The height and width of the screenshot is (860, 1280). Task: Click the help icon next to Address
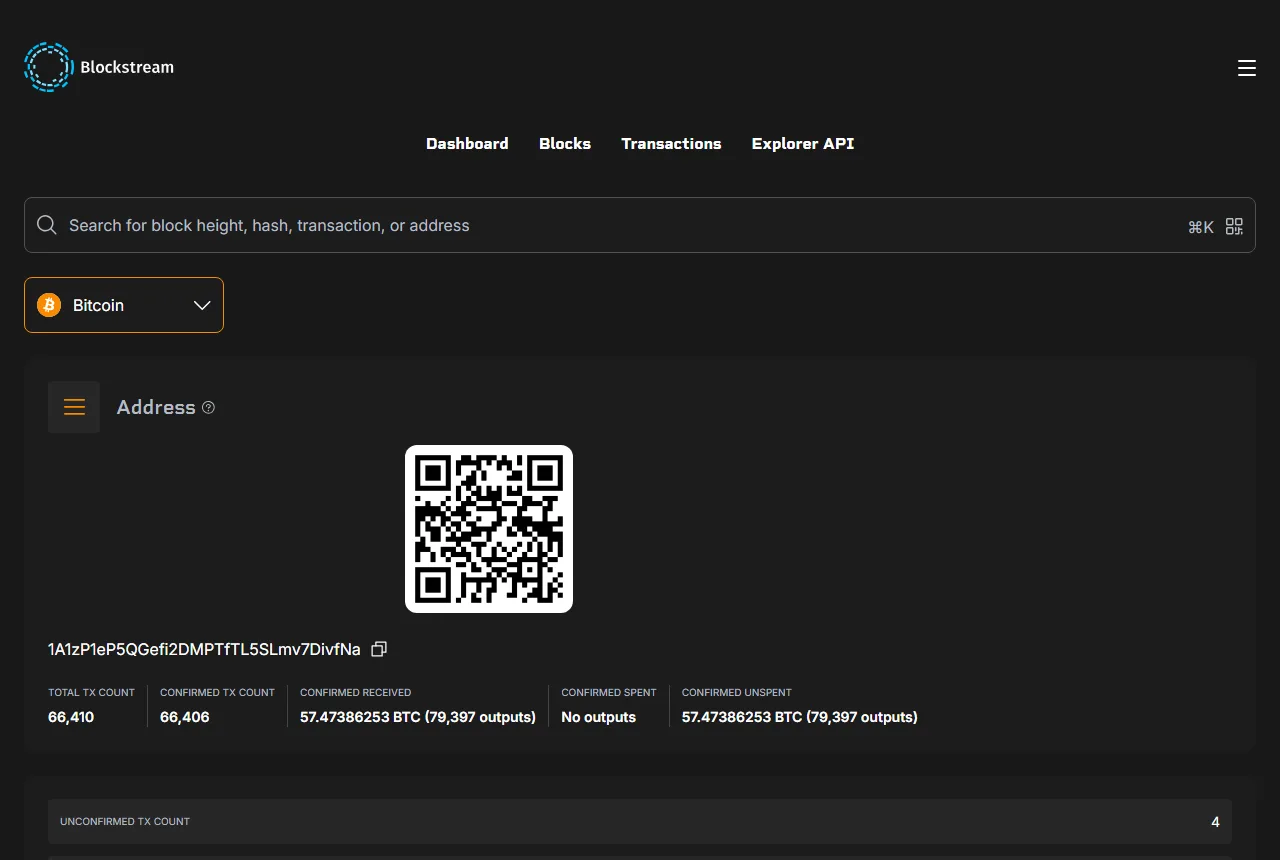coord(208,407)
